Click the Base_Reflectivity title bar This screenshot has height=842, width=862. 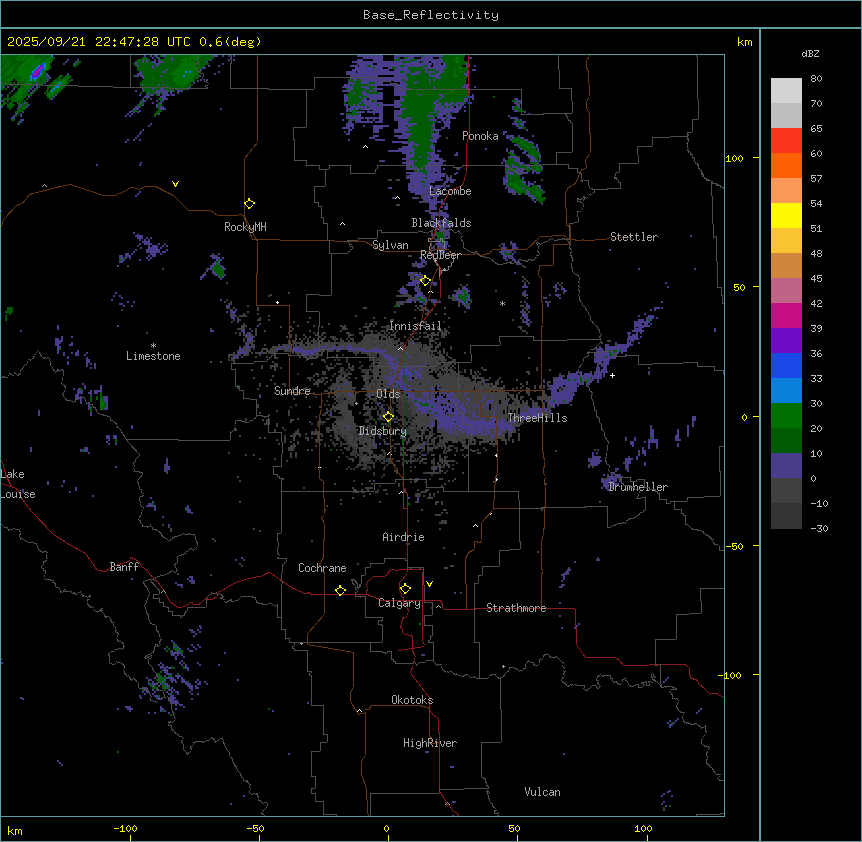(430, 15)
